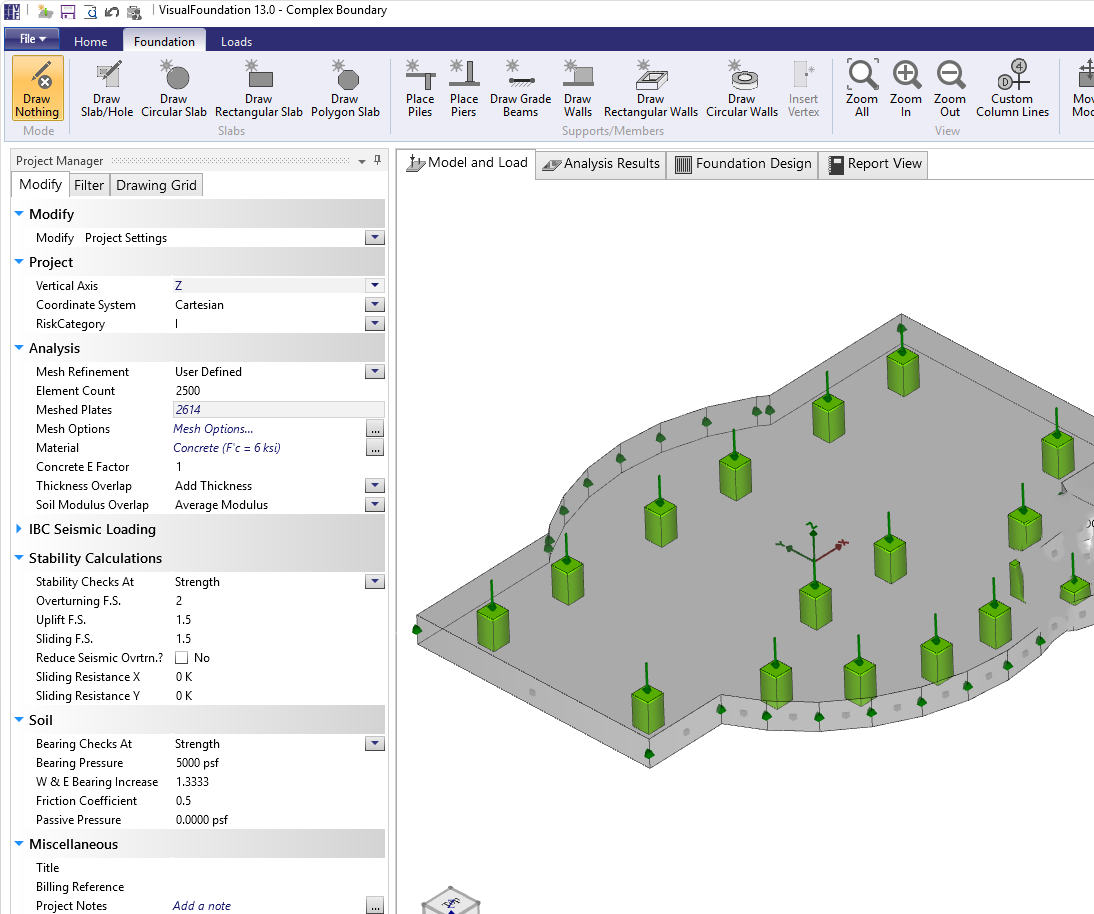Open the Analysis Results view tab
The image size is (1094, 914).
pos(601,165)
